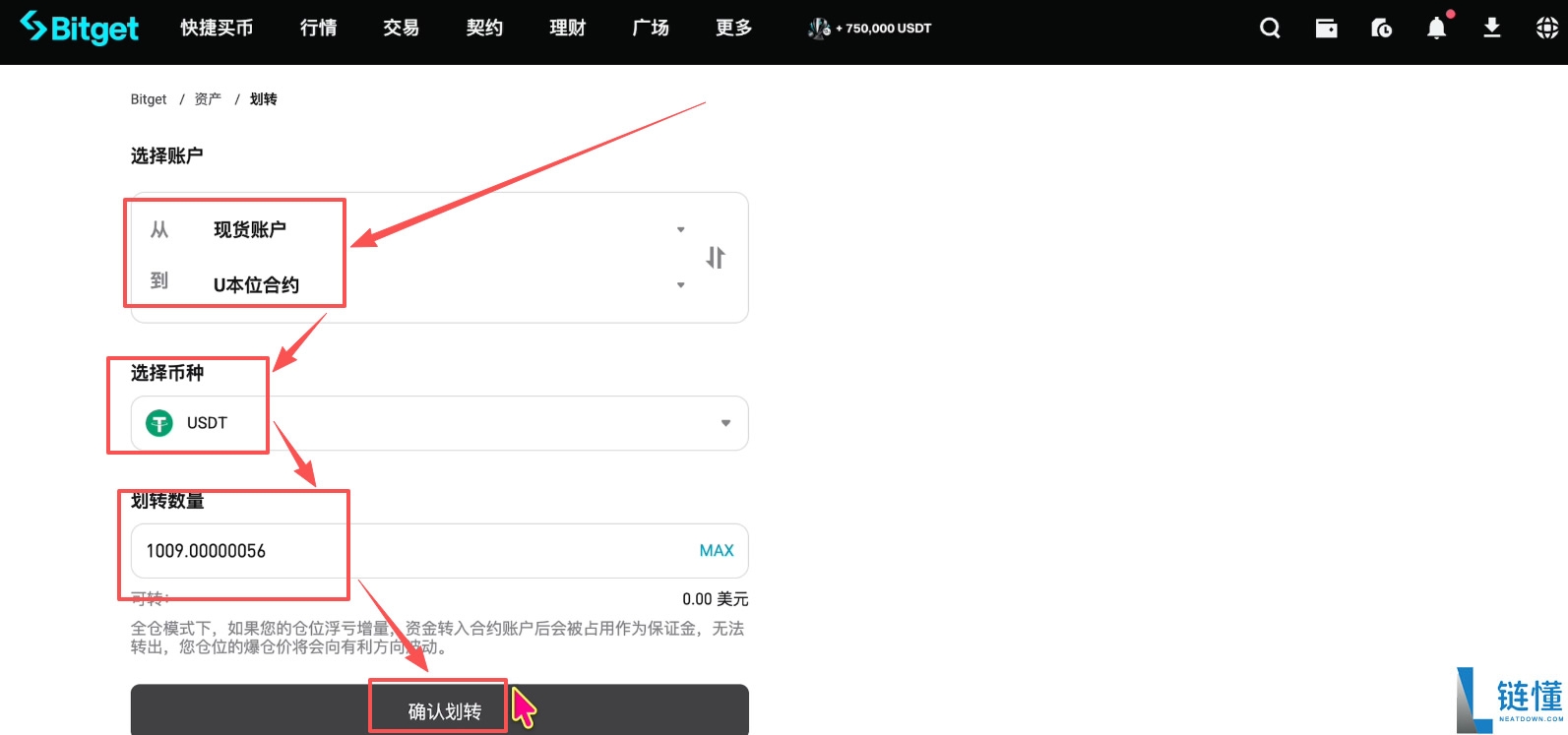The image size is (1568, 735).
Task: Click the 0.00 美元 available value
Action: tap(716, 599)
